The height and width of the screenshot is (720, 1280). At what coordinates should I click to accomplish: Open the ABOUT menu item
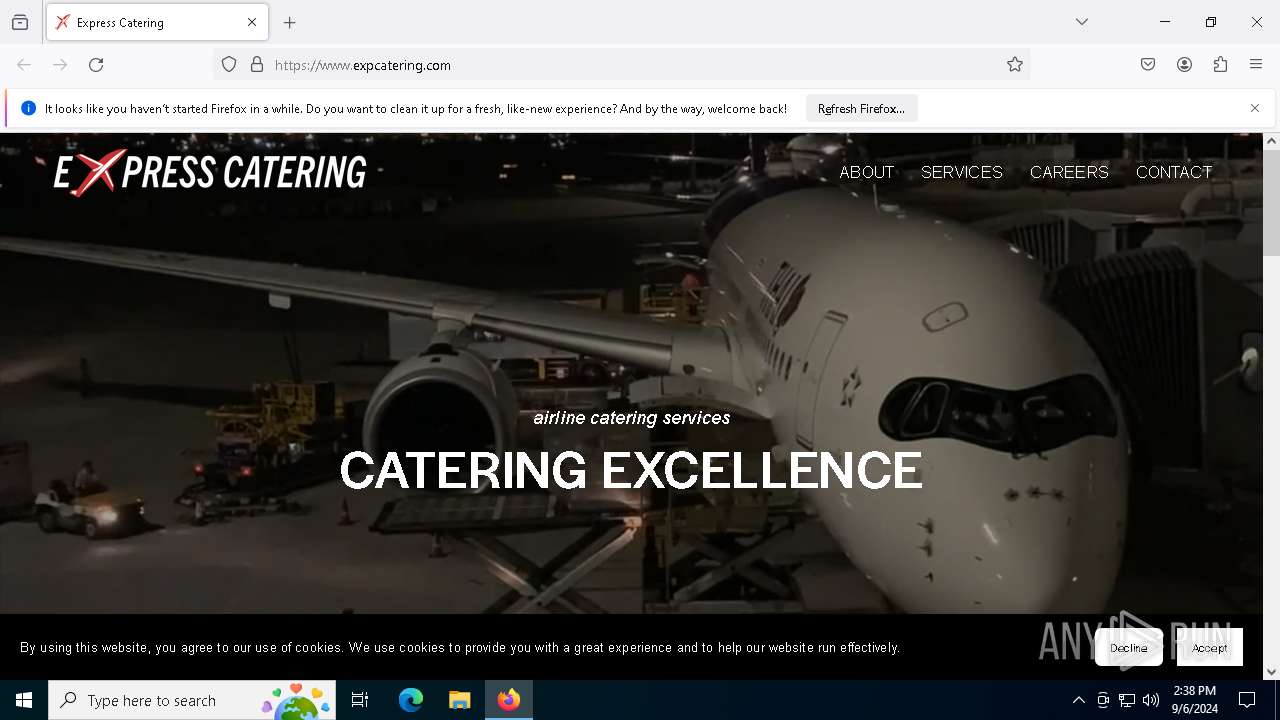tap(866, 172)
